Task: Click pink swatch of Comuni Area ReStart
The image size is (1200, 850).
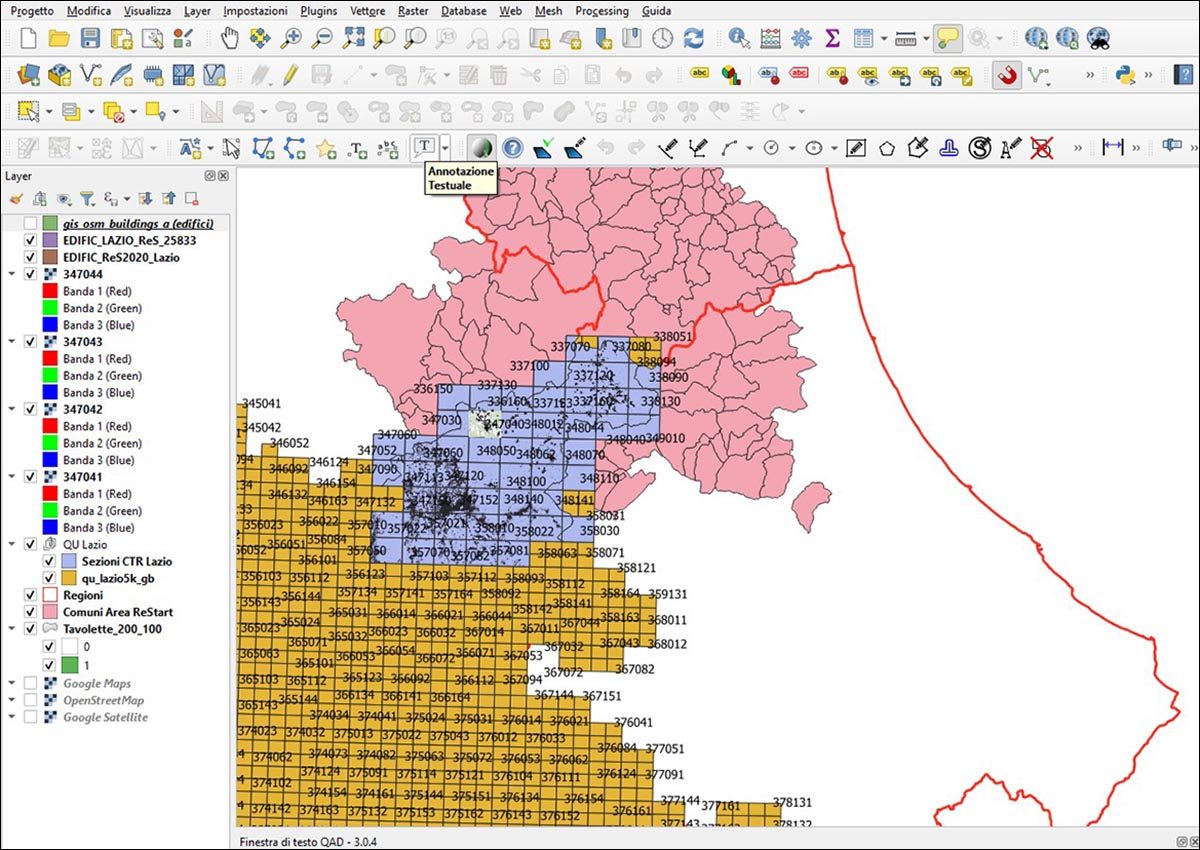Action: 49,612
